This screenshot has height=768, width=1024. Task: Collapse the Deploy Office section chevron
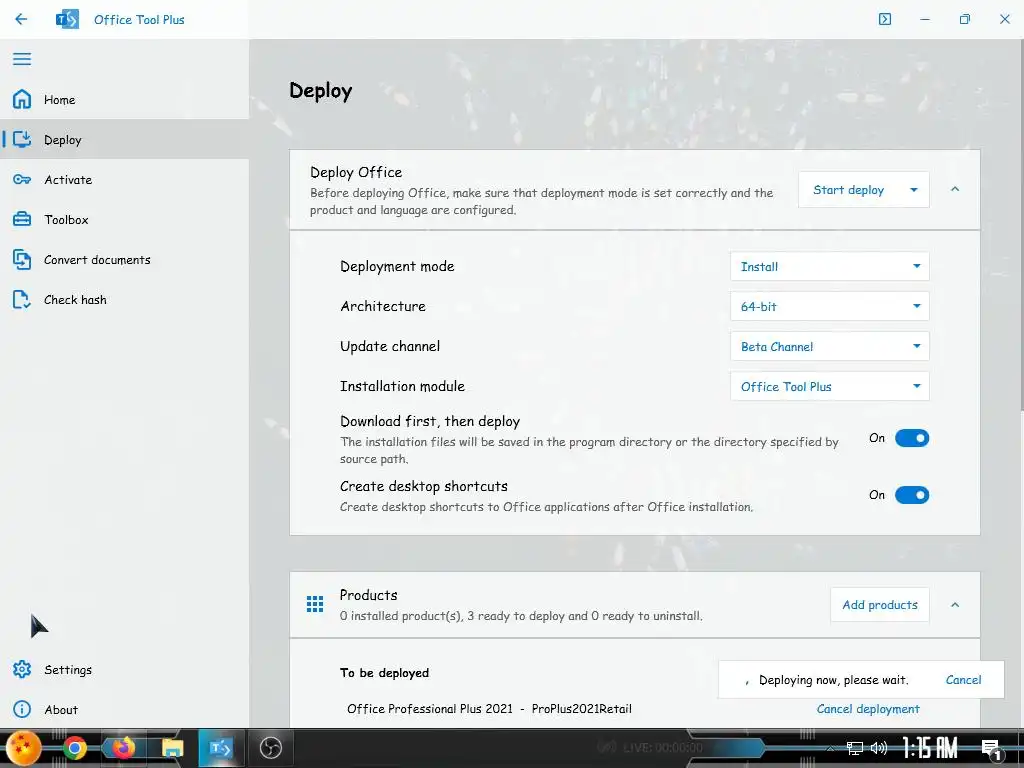(955, 189)
